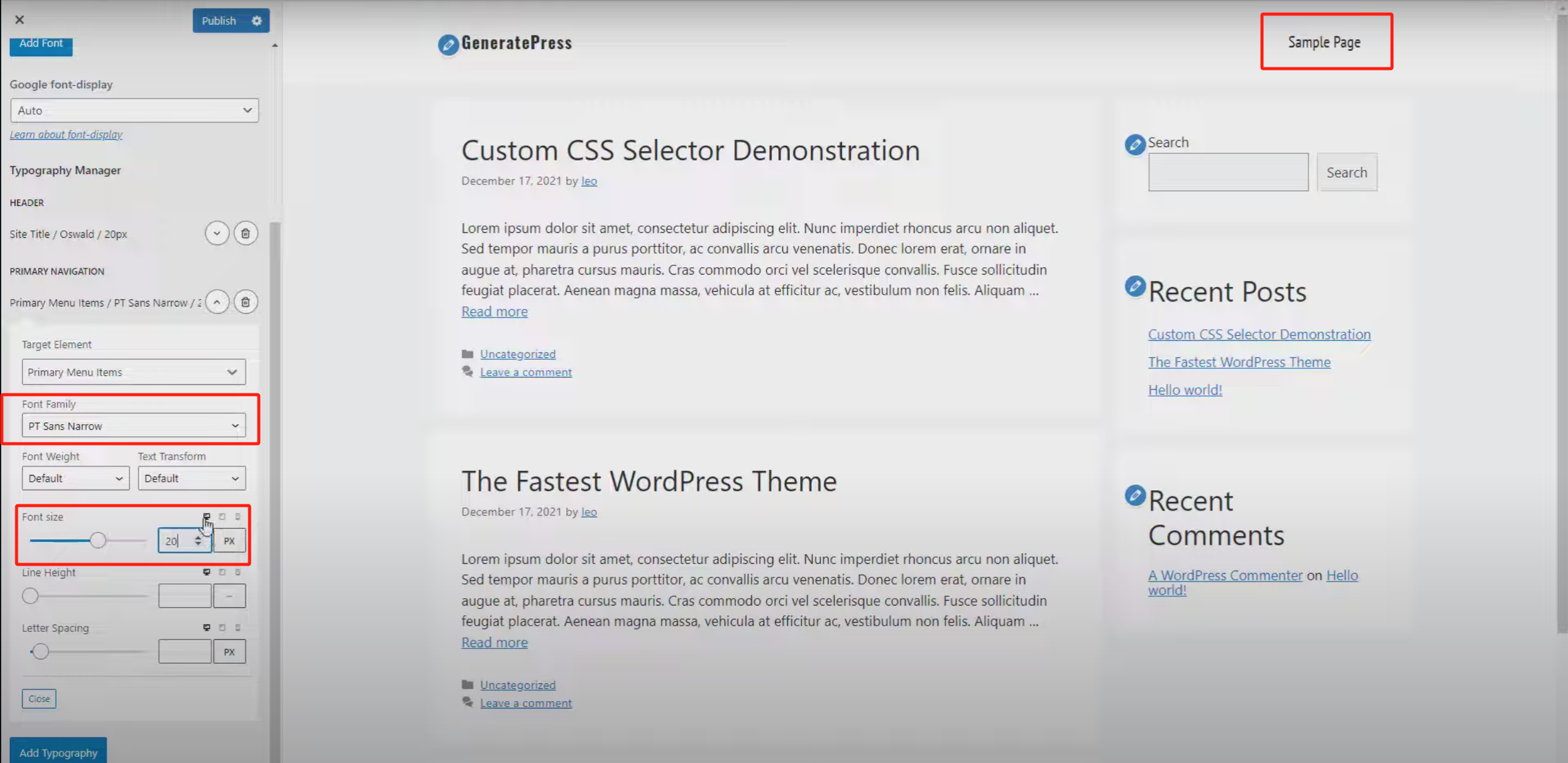The image size is (1568, 763).
Task: Collapse the Site Title typography entry
Action: pyautogui.click(x=216, y=233)
